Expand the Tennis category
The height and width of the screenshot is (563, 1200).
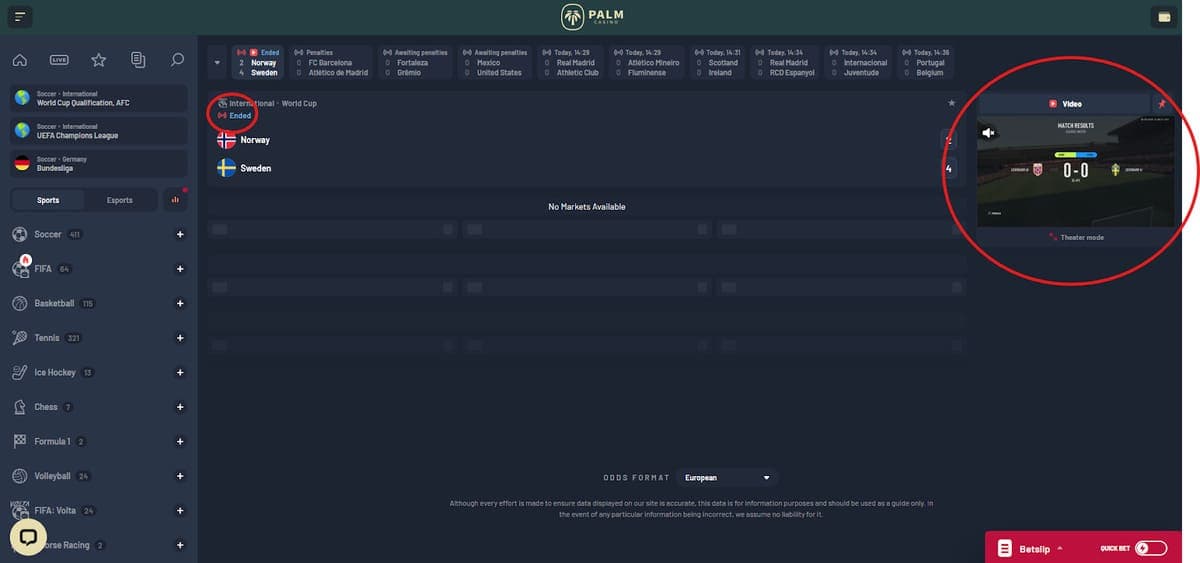(x=180, y=338)
